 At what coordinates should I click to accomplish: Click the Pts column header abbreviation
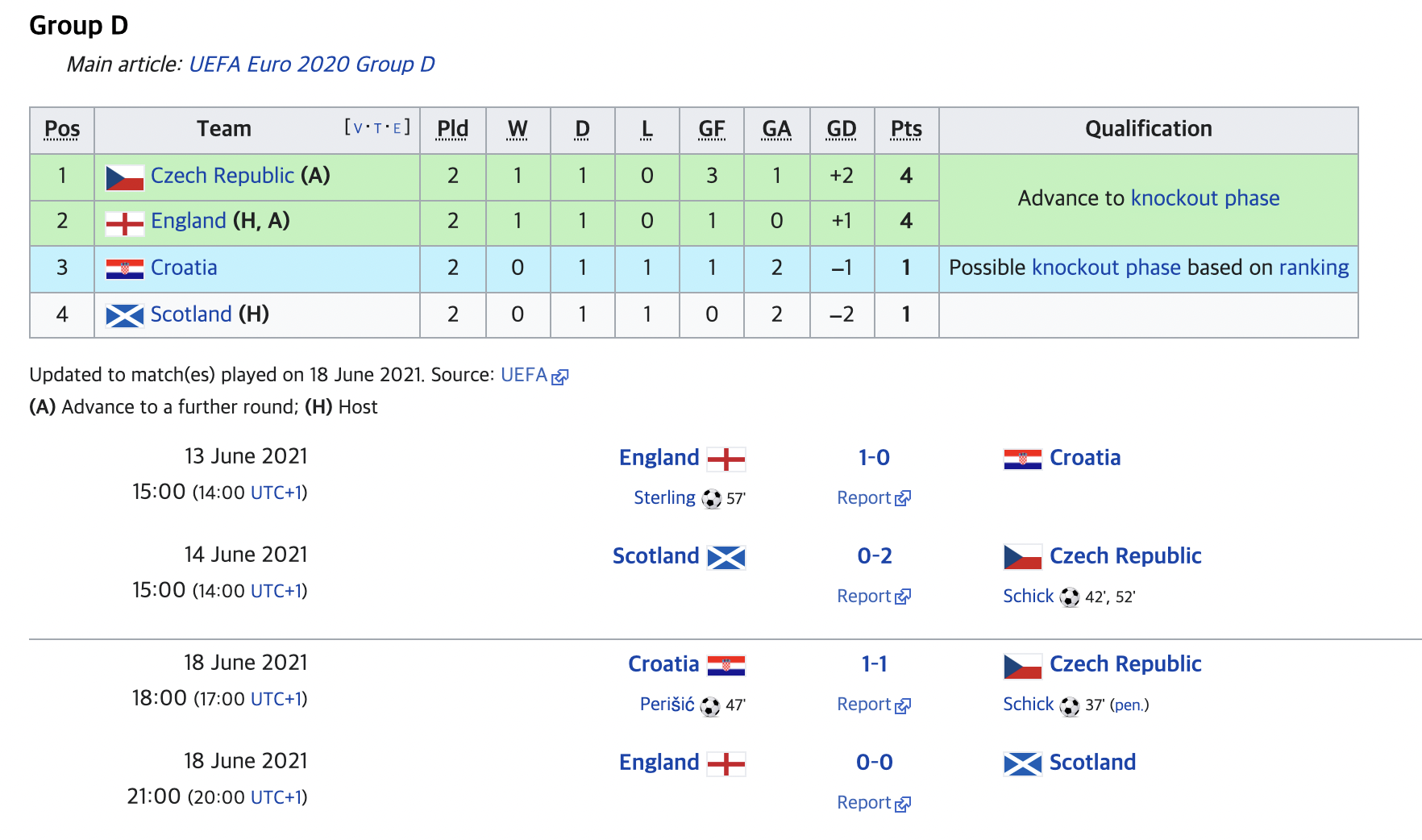(906, 129)
